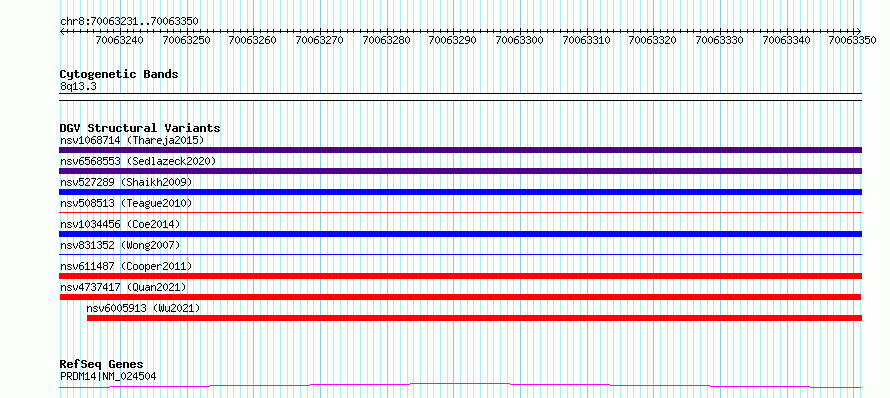Click ruler position 70063280
This screenshot has width=890, height=398.
tap(386, 40)
